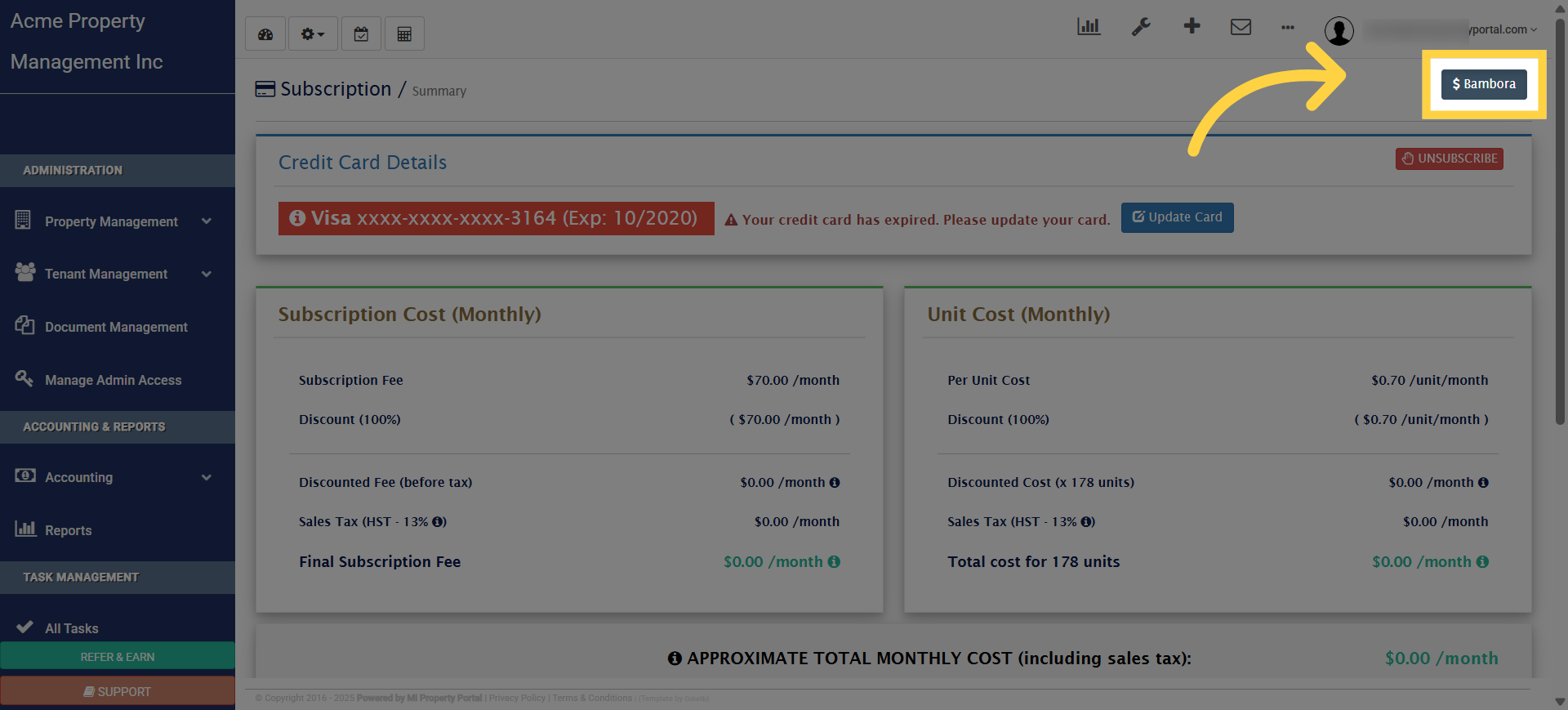Click info icon next to Discounted Fee amount
Viewport: 1568px width, 710px height.
tap(835, 483)
